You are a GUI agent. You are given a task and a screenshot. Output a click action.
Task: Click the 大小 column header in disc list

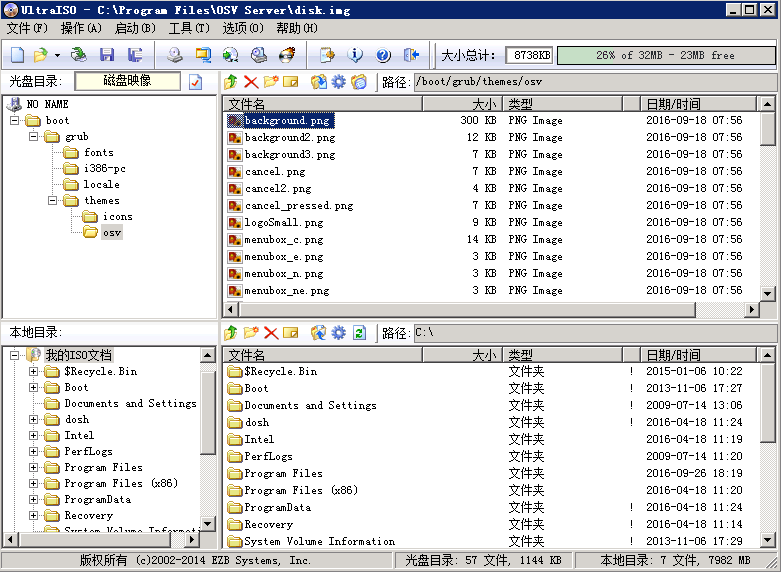[462, 104]
